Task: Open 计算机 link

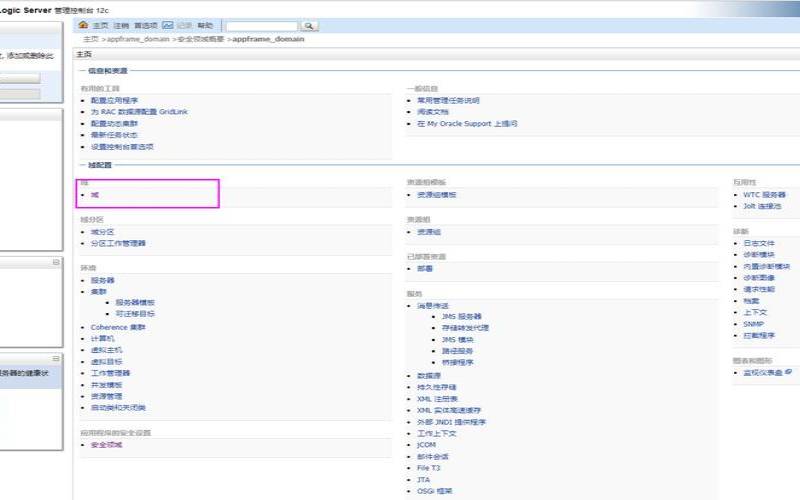Action: click(x=103, y=339)
